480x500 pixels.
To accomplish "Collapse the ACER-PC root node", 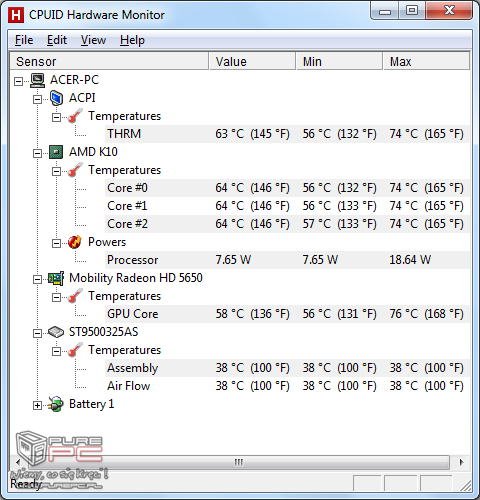I will pyautogui.click(x=18, y=81).
